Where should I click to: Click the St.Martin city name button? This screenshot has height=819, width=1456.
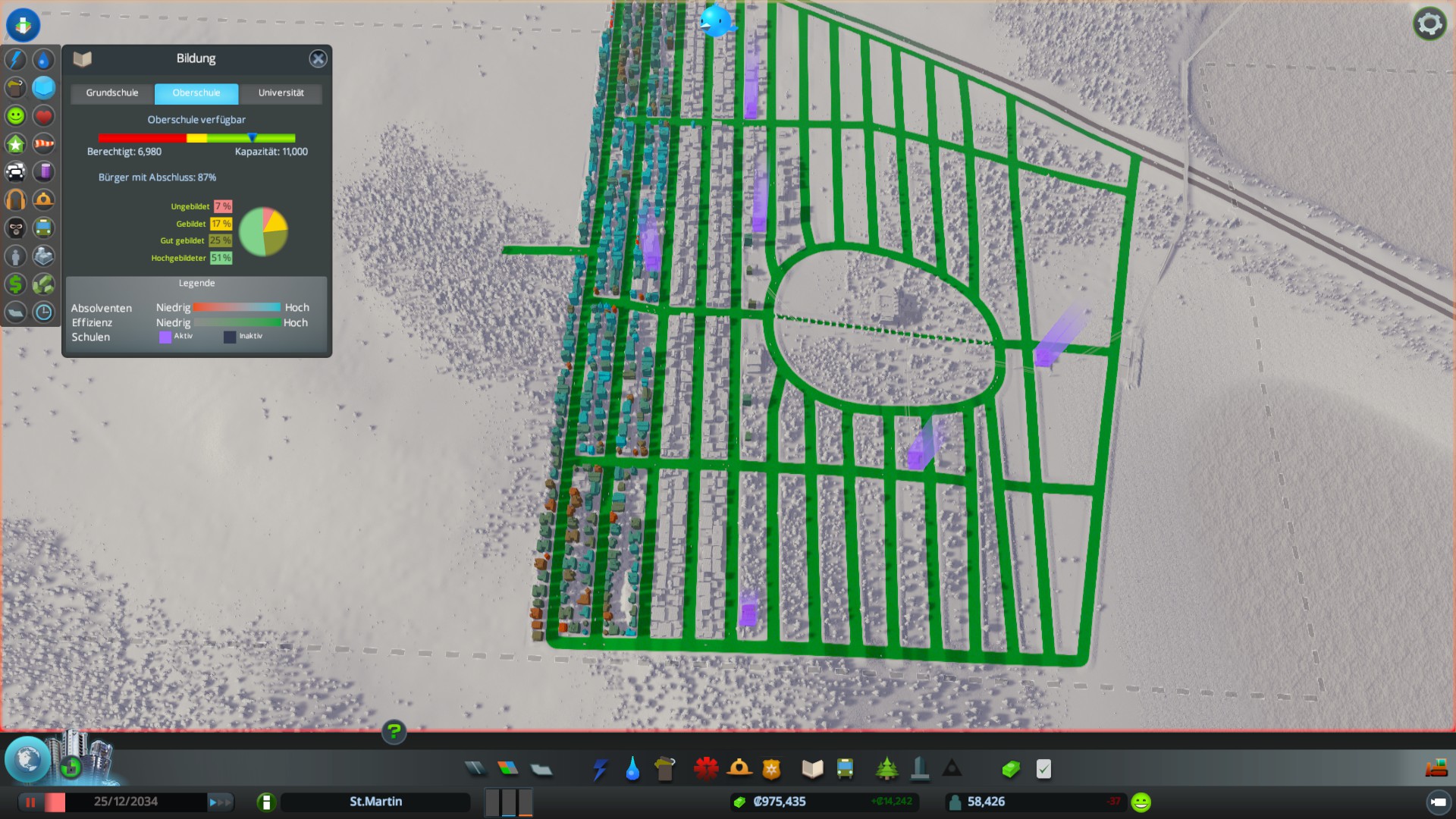coord(375,802)
